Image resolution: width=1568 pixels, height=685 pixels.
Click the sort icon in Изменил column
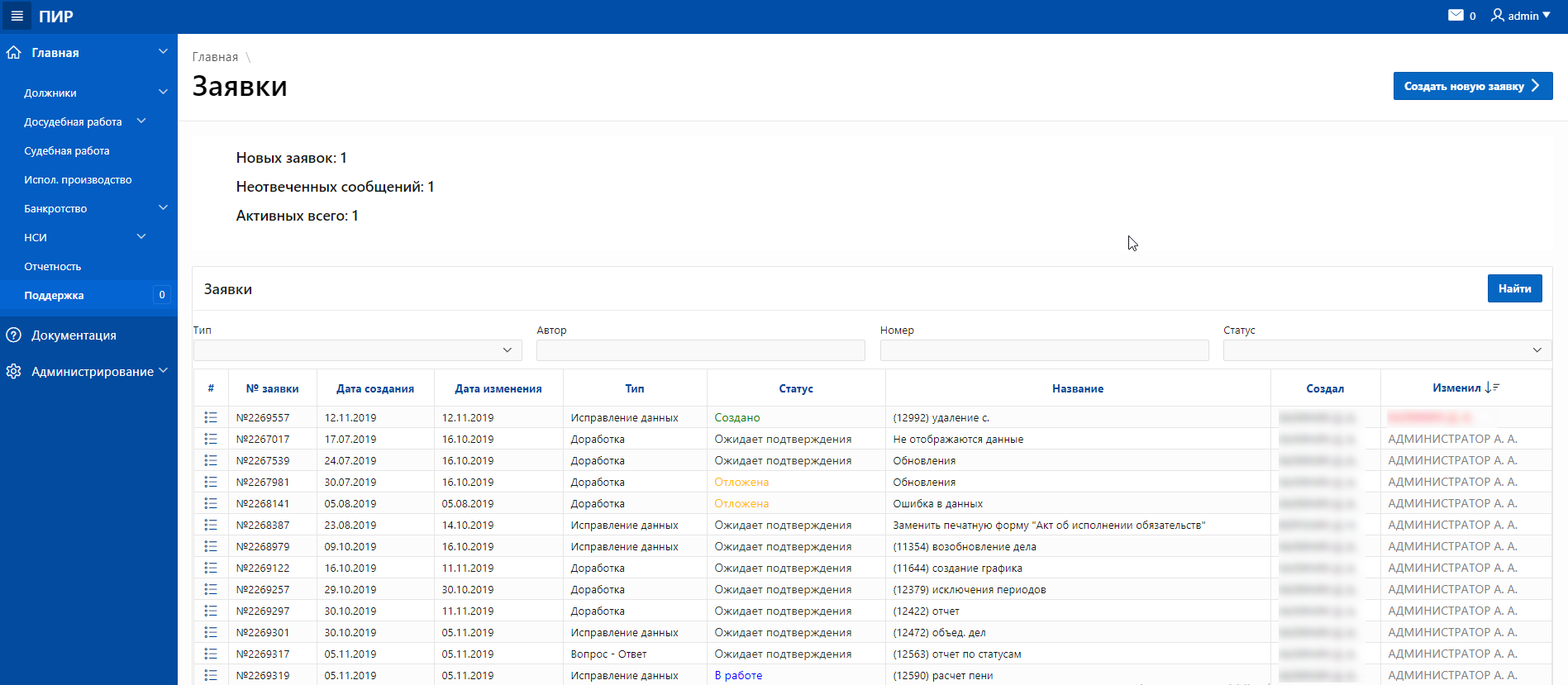tap(1492, 388)
